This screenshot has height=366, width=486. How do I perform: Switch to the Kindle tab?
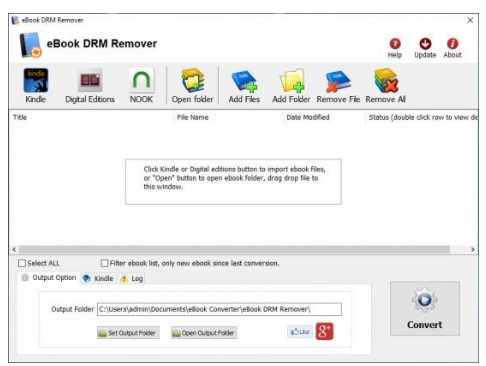(x=98, y=278)
